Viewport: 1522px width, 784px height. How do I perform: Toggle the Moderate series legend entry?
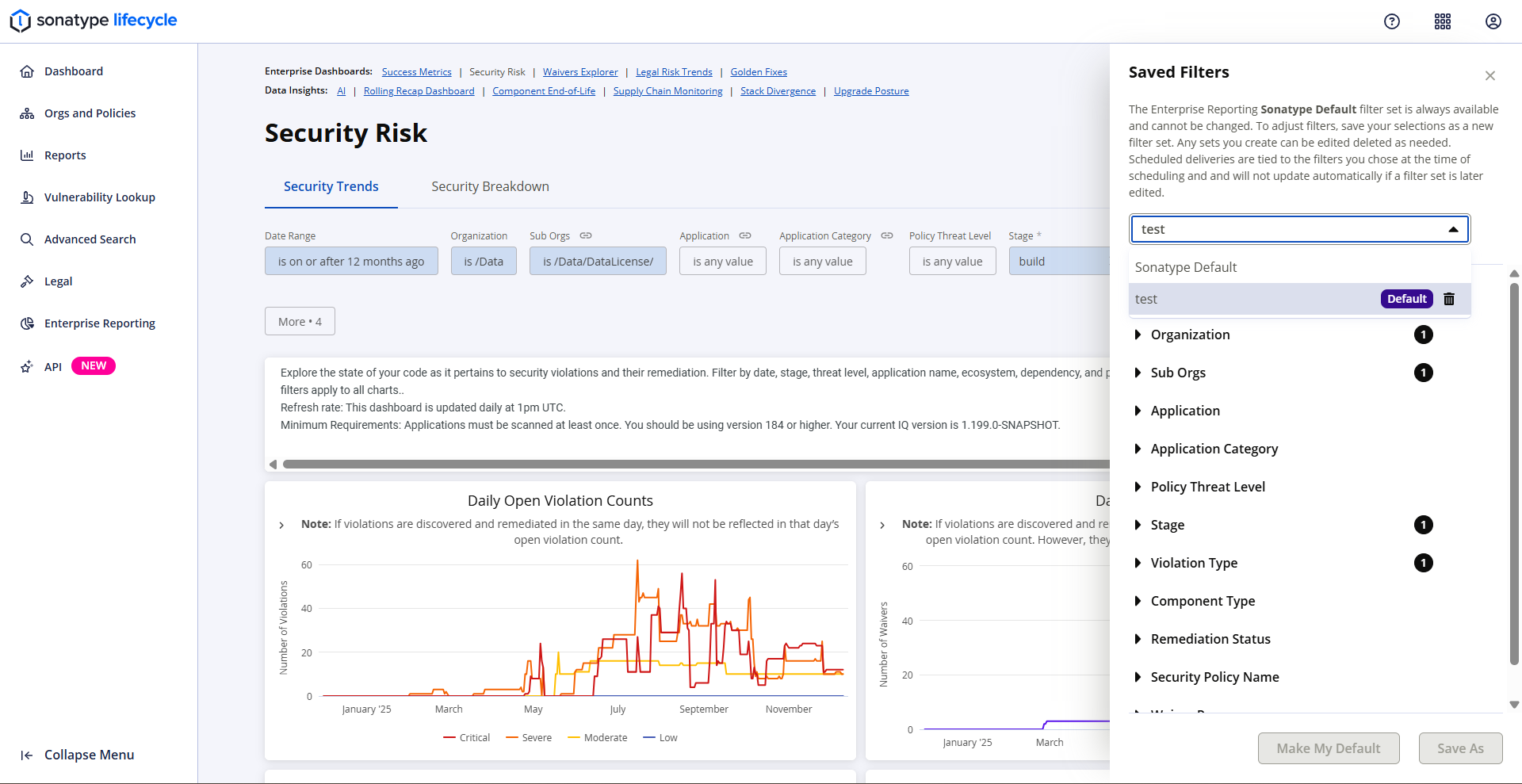pos(598,738)
